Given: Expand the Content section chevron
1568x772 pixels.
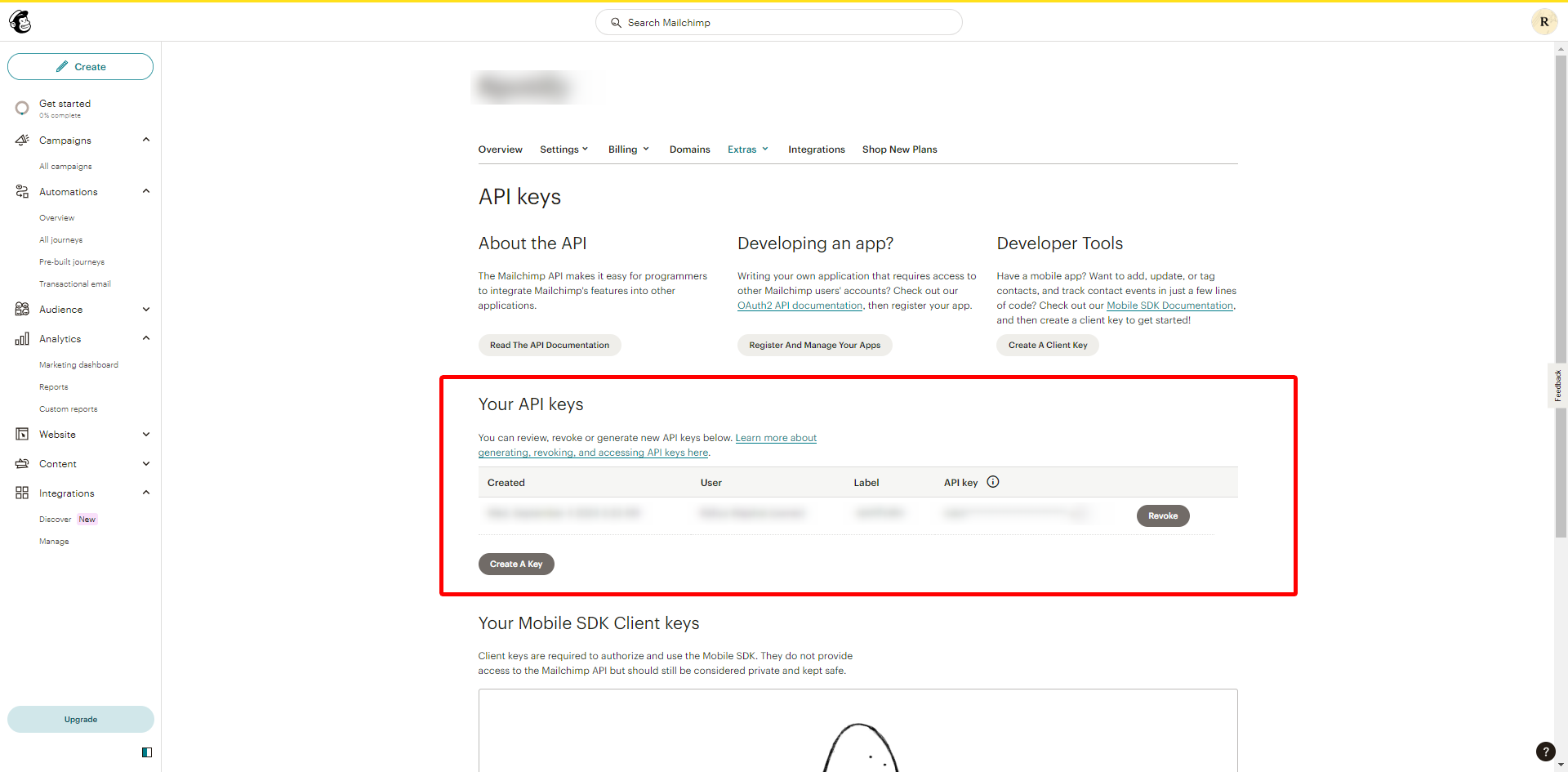Looking at the screenshot, I should (146, 463).
